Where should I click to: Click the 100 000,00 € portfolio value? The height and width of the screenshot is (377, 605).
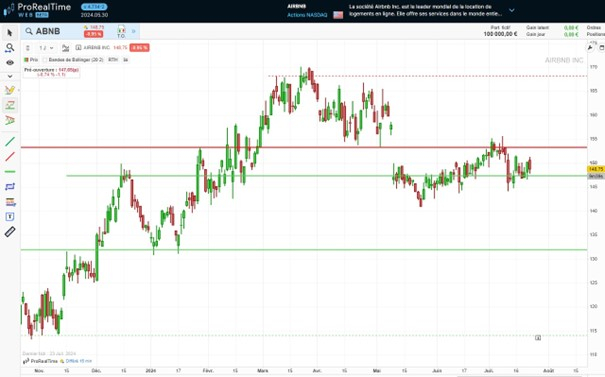point(500,34)
